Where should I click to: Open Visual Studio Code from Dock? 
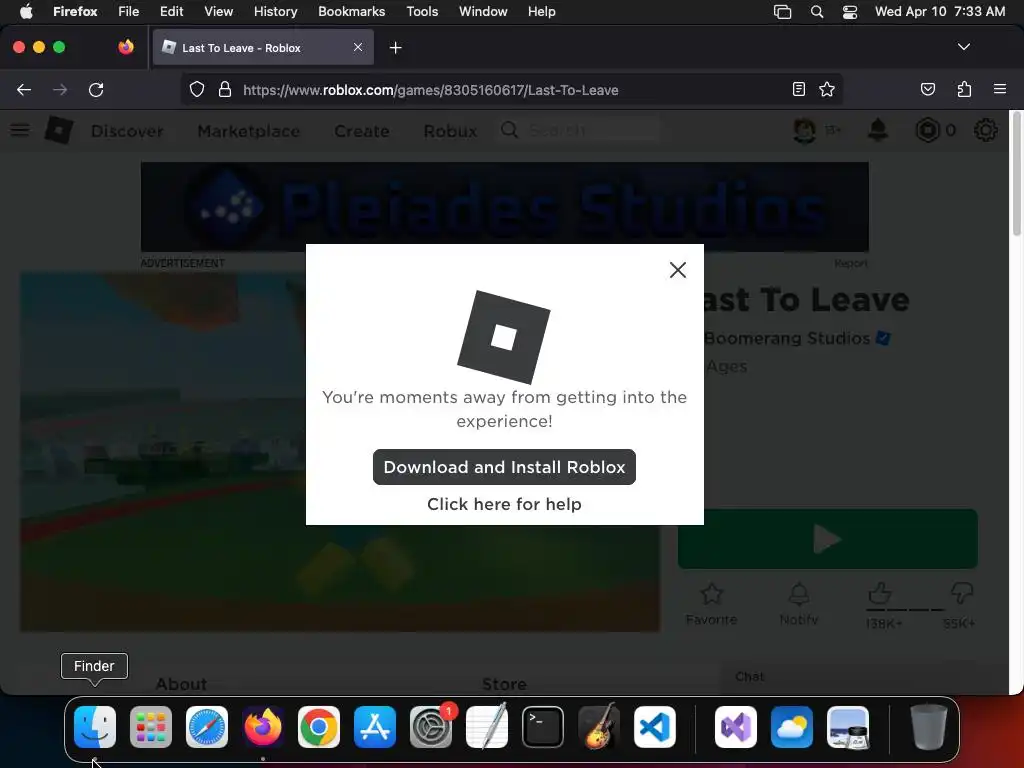point(654,727)
